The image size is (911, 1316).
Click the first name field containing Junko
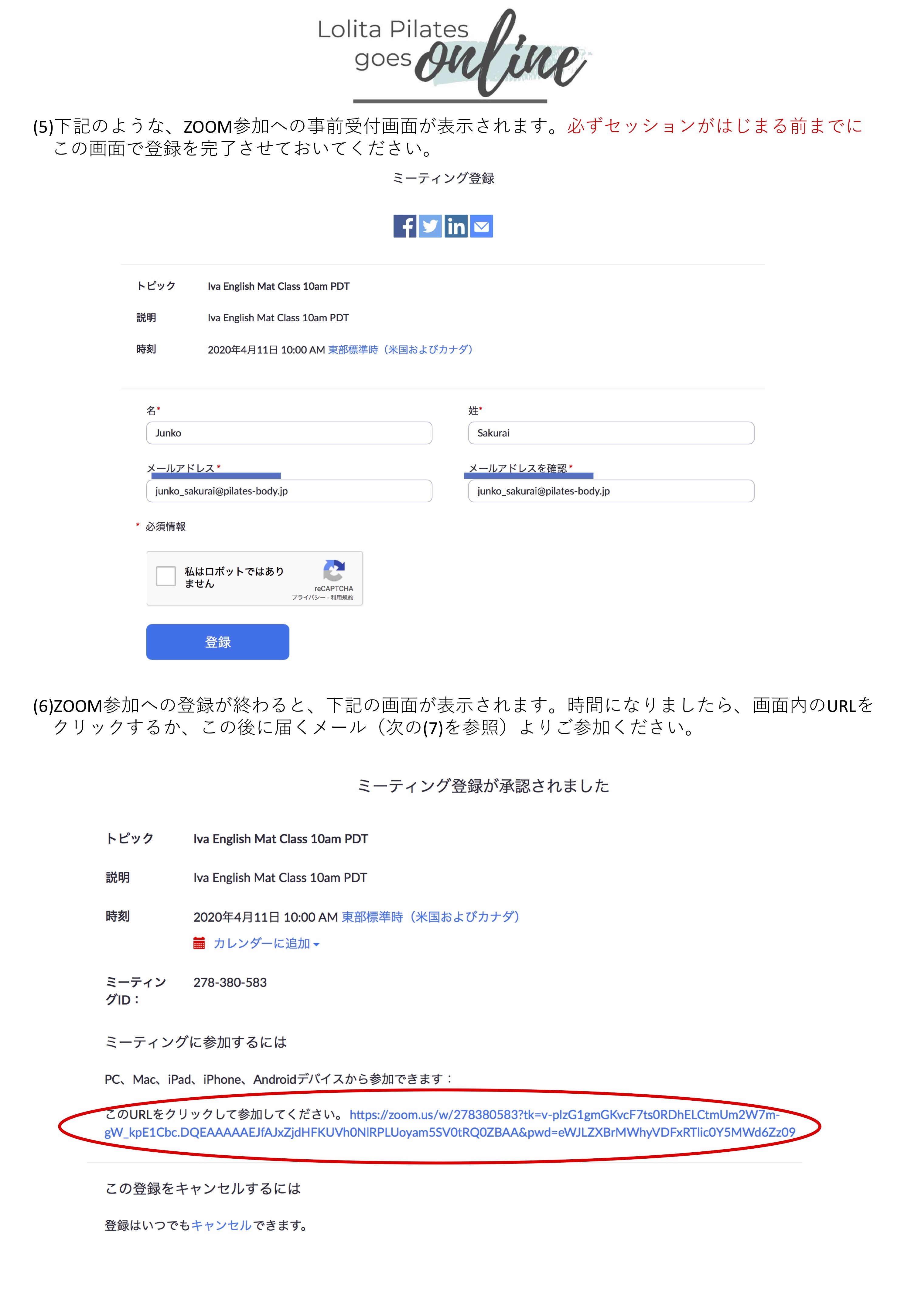pos(289,433)
